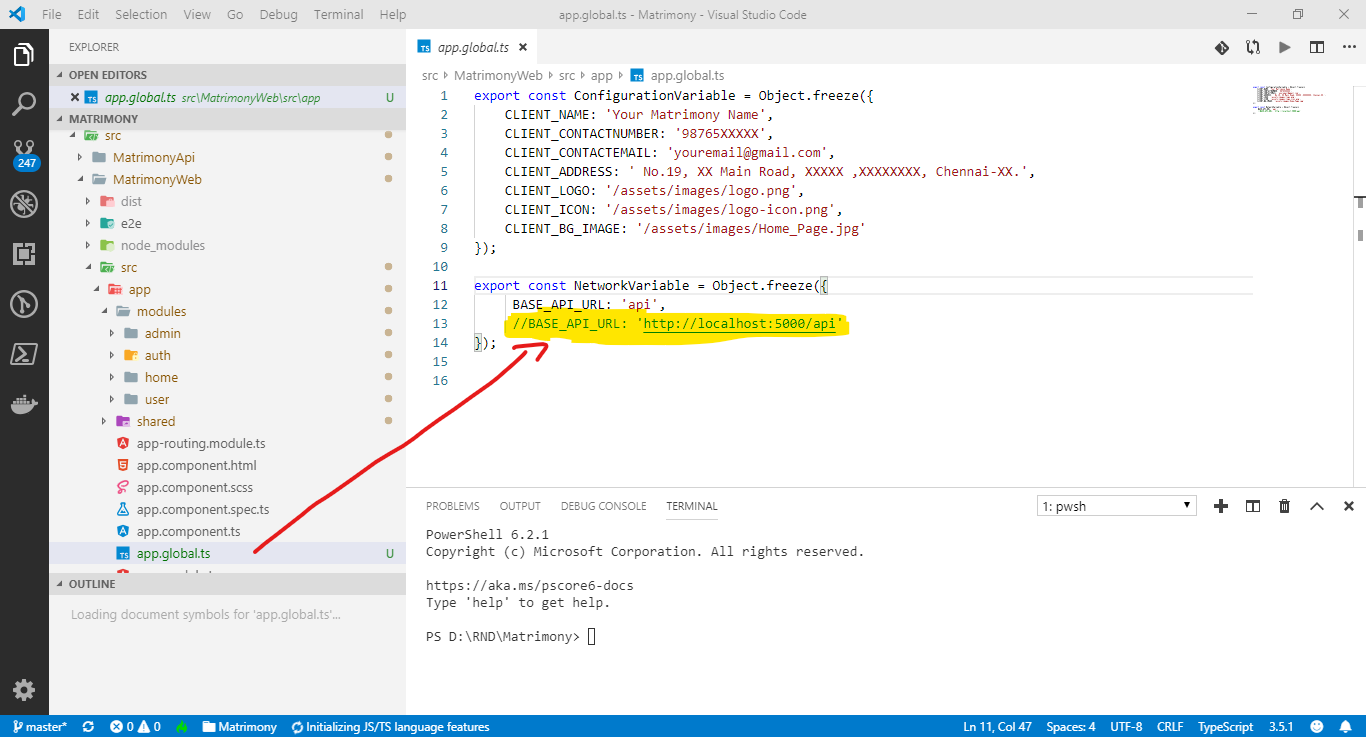
Task: Kill terminal with the trash icon
Action: (1285, 506)
